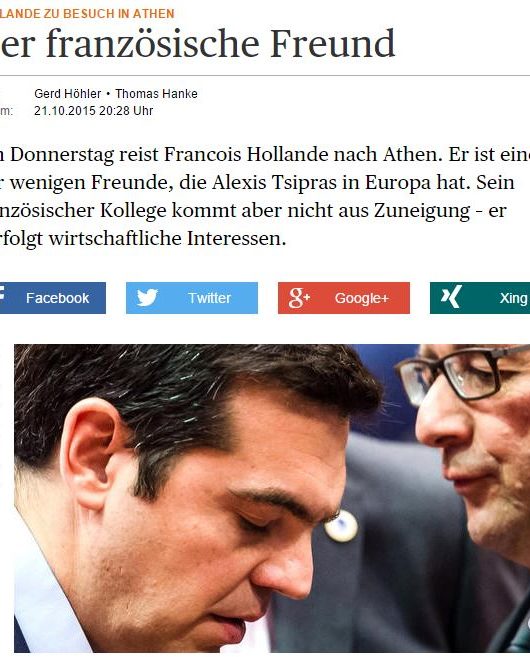Click the date 21.10.2015 20:28 Uhr
This screenshot has width=530, height=657.
[93, 111]
